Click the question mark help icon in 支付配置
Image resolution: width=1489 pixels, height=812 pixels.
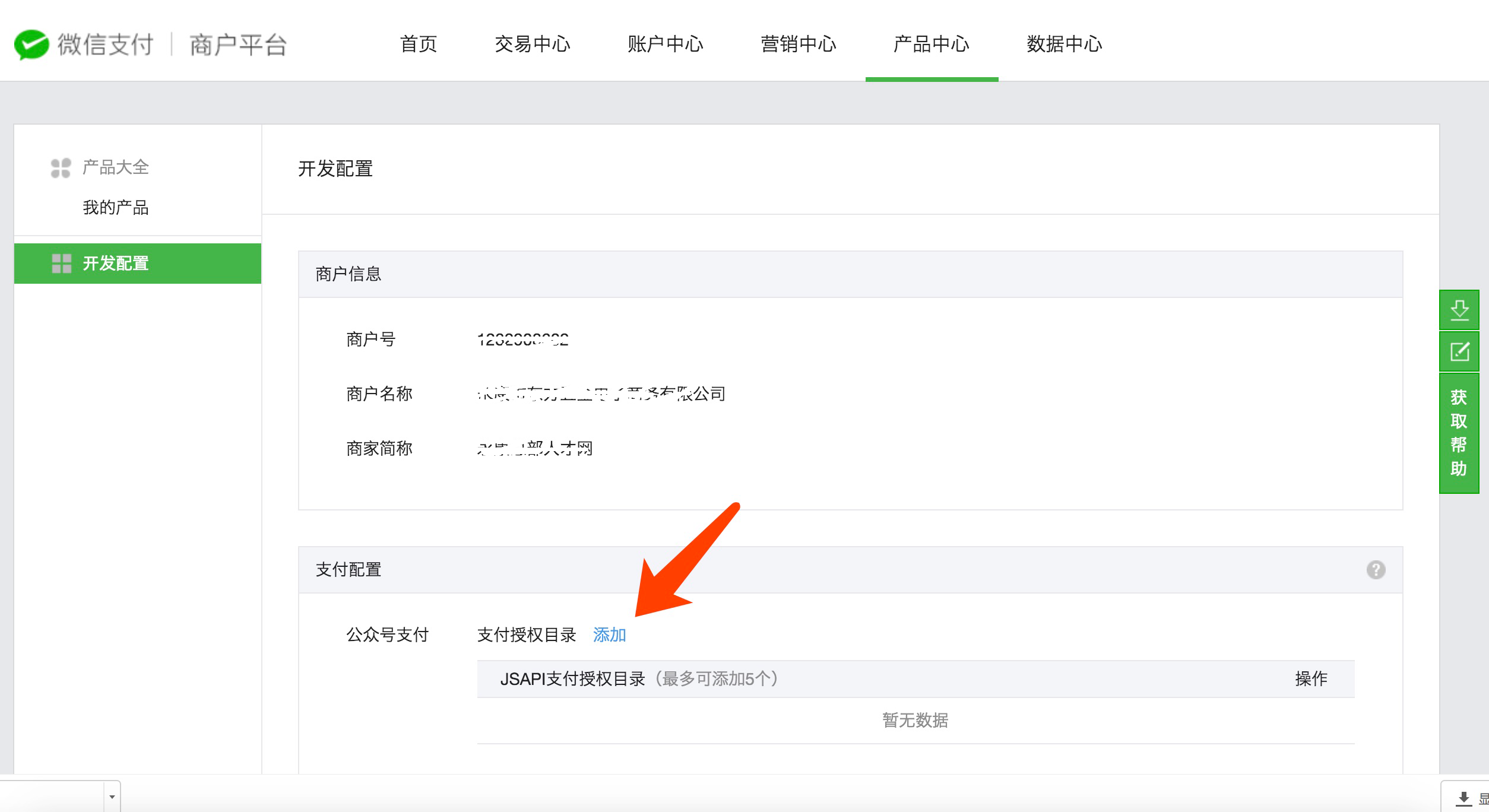[1376, 570]
